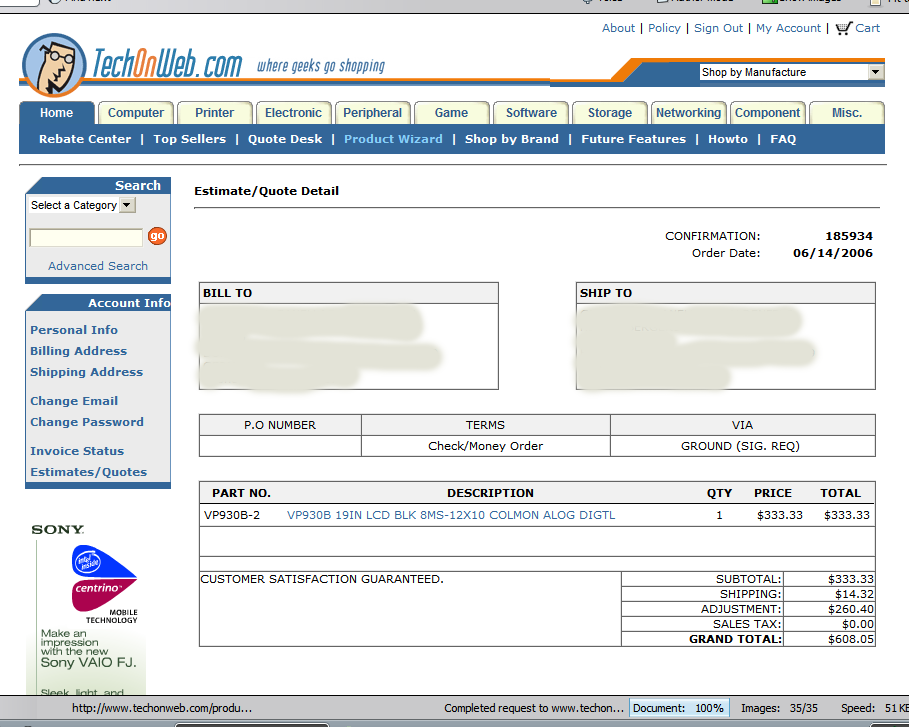Click the Intel Centrino advertisement badge
The image size is (909, 727).
click(x=104, y=578)
